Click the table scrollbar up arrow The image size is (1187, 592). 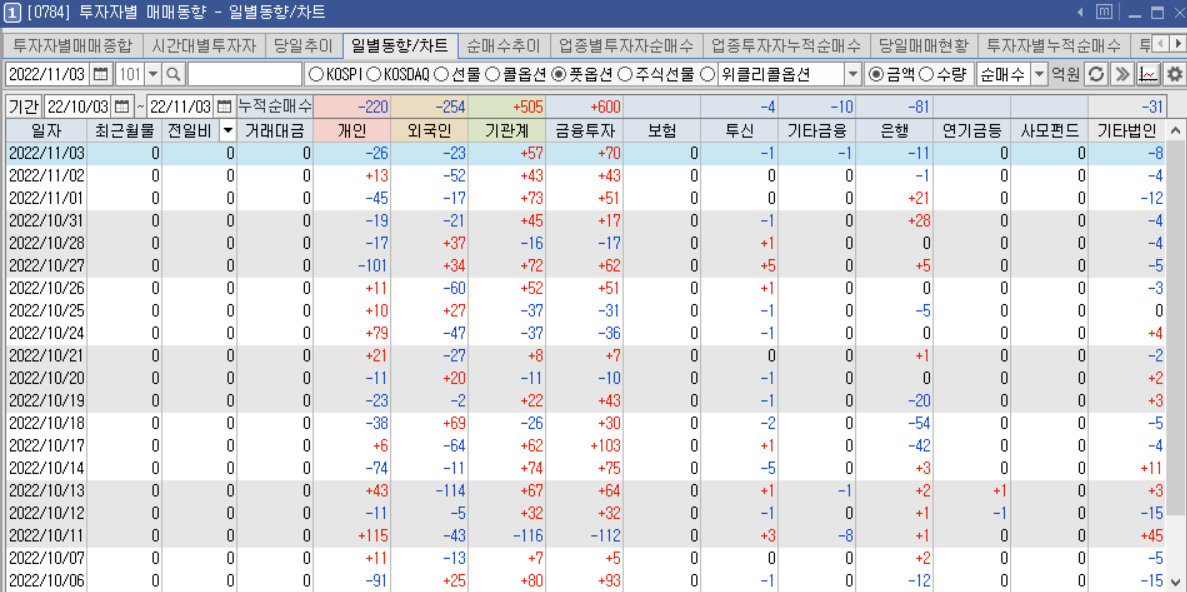pyautogui.click(x=1175, y=131)
